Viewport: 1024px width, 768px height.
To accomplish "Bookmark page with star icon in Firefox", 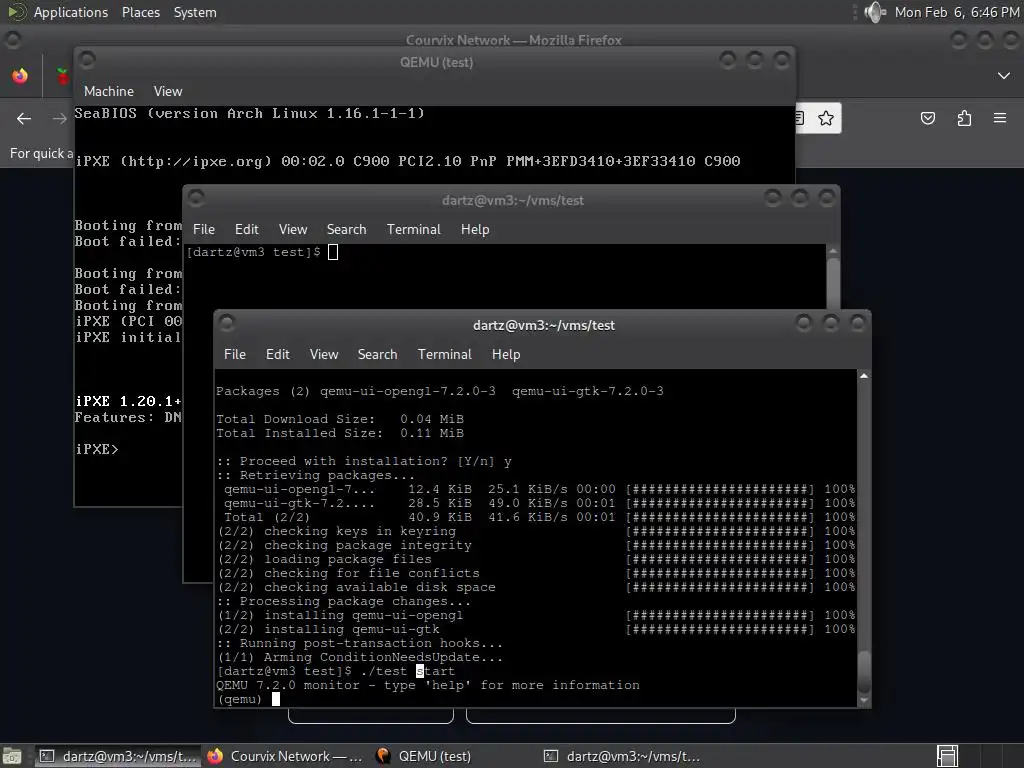I will point(825,118).
